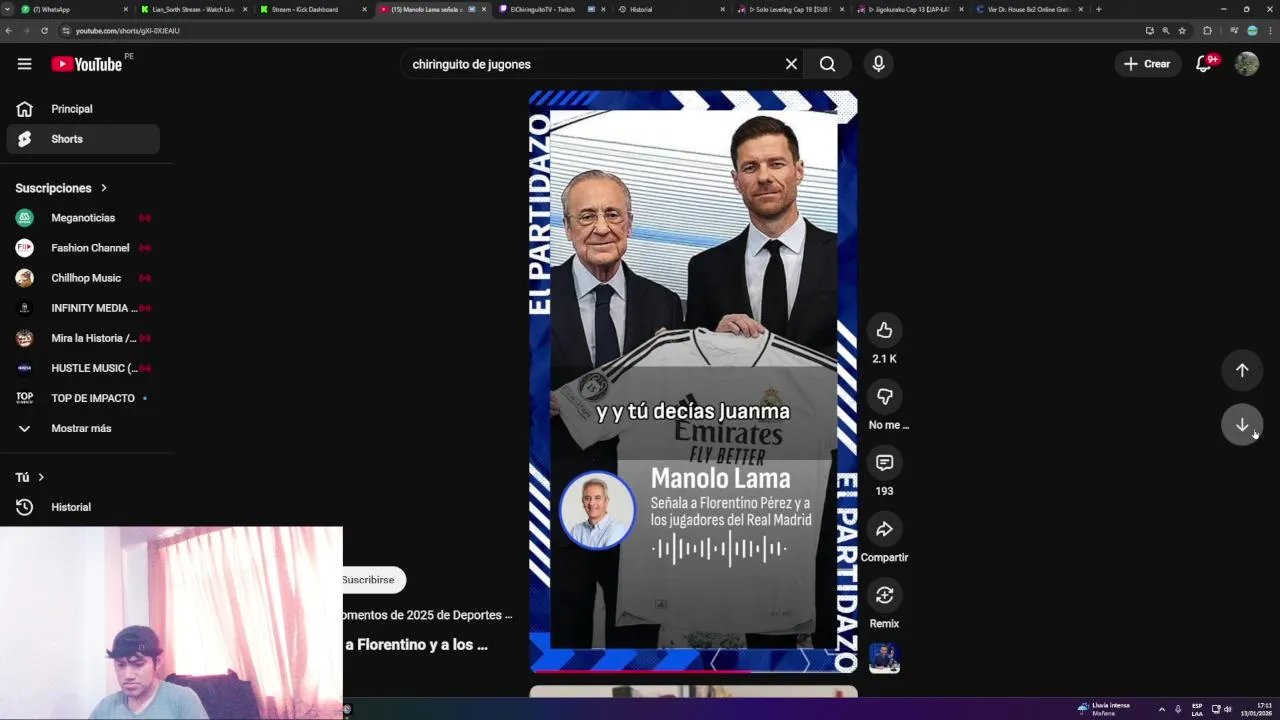
Task: Click the Suscribirse button
Action: pyautogui.click(x=372, y=580)
